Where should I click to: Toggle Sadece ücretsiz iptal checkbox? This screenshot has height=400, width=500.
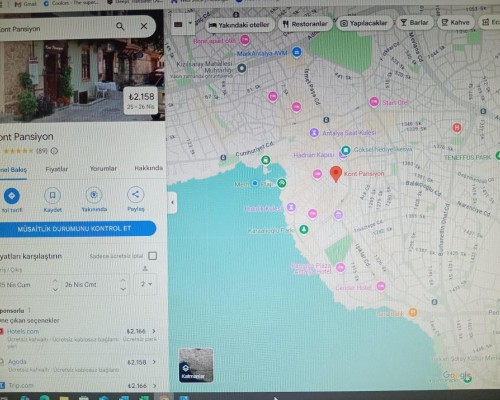153,256
